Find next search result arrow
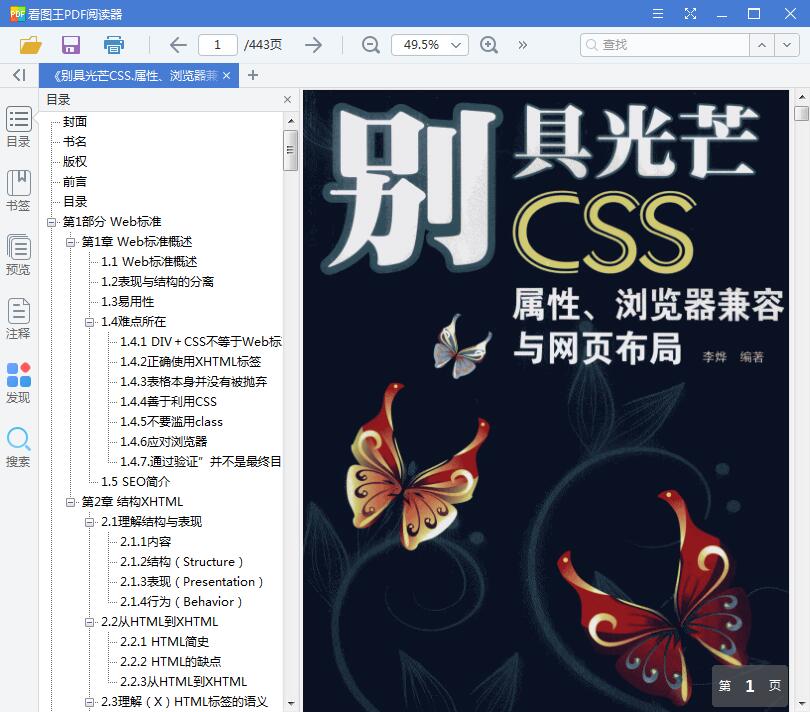The width and height of the screenshot is (810, 712). (x=787, y=45)
